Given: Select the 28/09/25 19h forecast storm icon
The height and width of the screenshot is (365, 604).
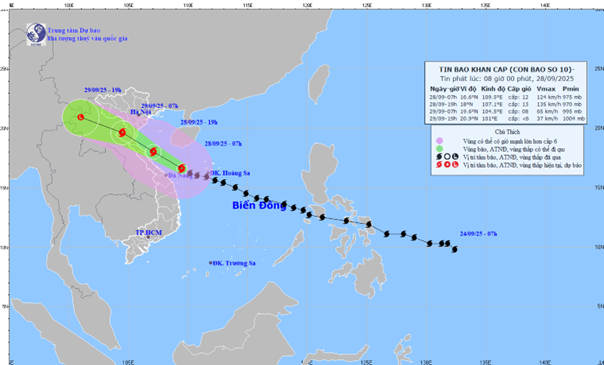Looking at the screenshot, I should (153, 151).
